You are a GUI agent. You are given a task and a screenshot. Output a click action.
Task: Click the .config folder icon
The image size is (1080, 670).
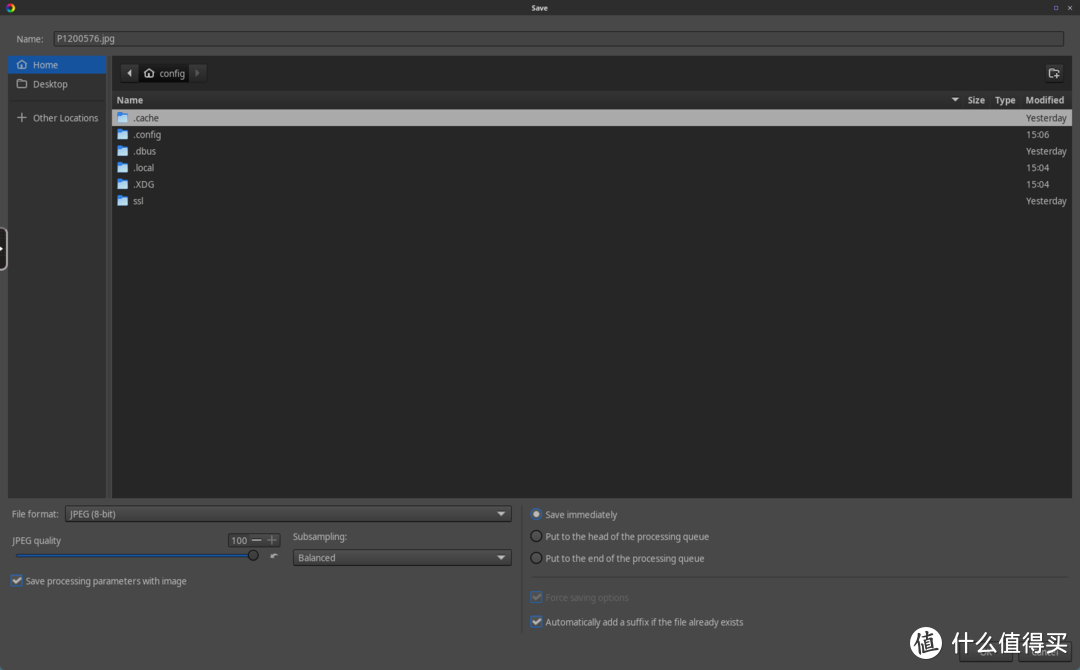tap(123, 135)
